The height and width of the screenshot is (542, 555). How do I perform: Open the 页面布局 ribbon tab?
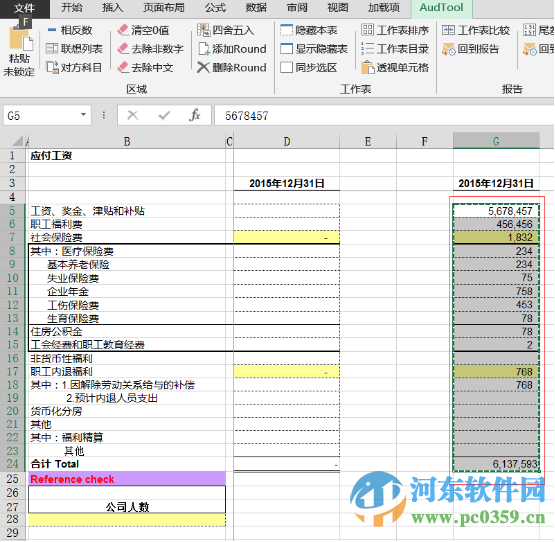pyautogui.click(x=164, y=7)
